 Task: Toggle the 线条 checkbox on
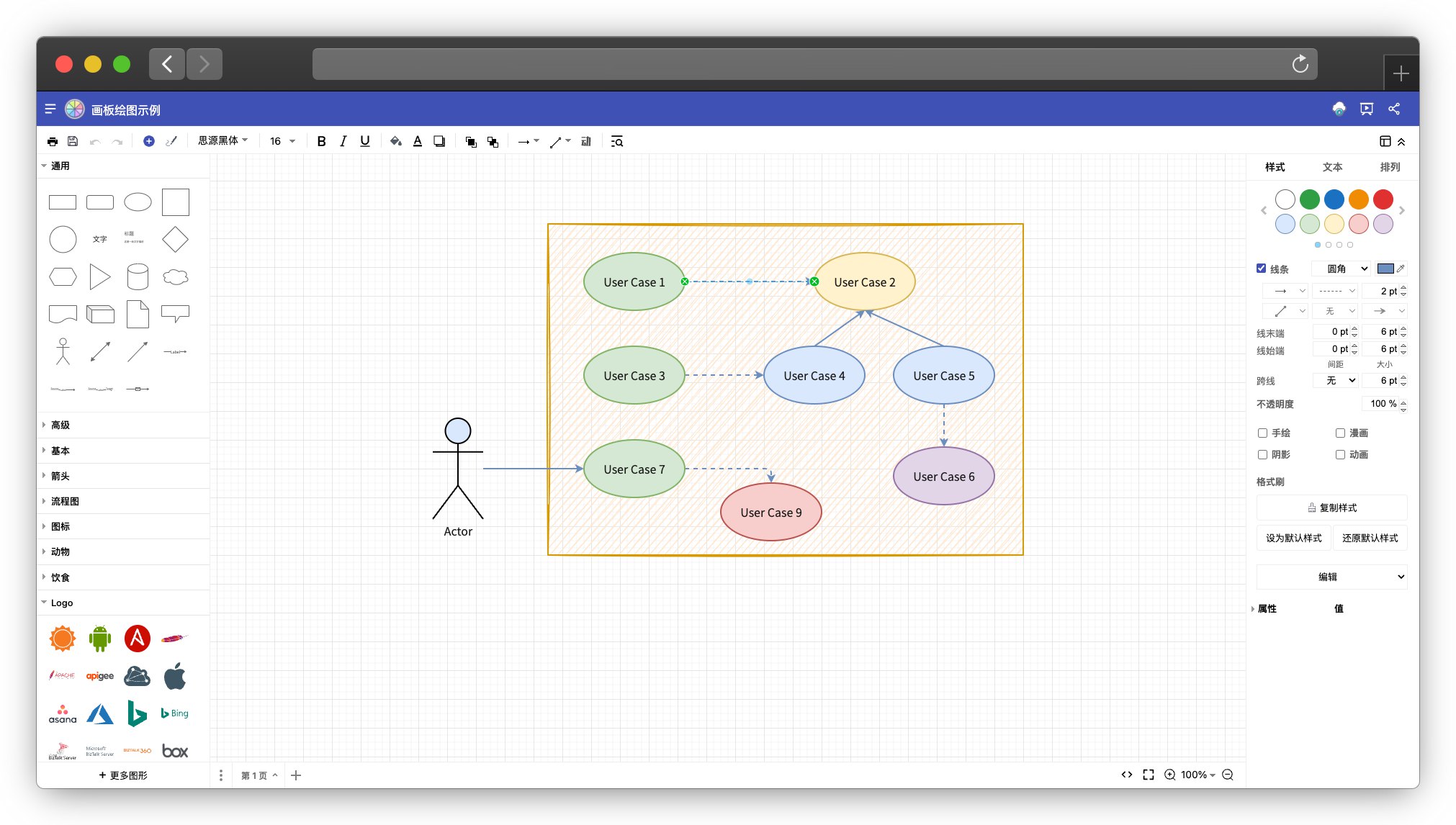click(1262, 268)
